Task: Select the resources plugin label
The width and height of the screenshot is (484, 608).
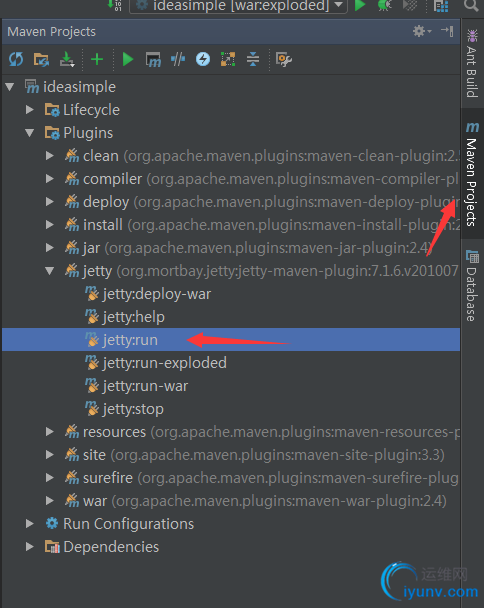Action: click(x=114, y=432)
